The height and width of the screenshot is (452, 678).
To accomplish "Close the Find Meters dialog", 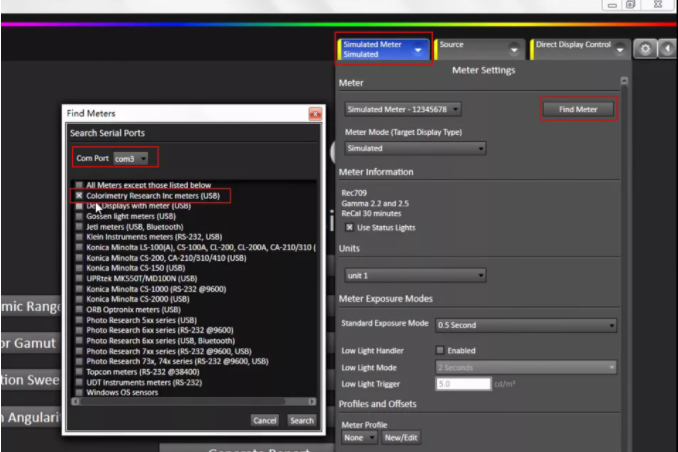I will (x=315, y=114).
